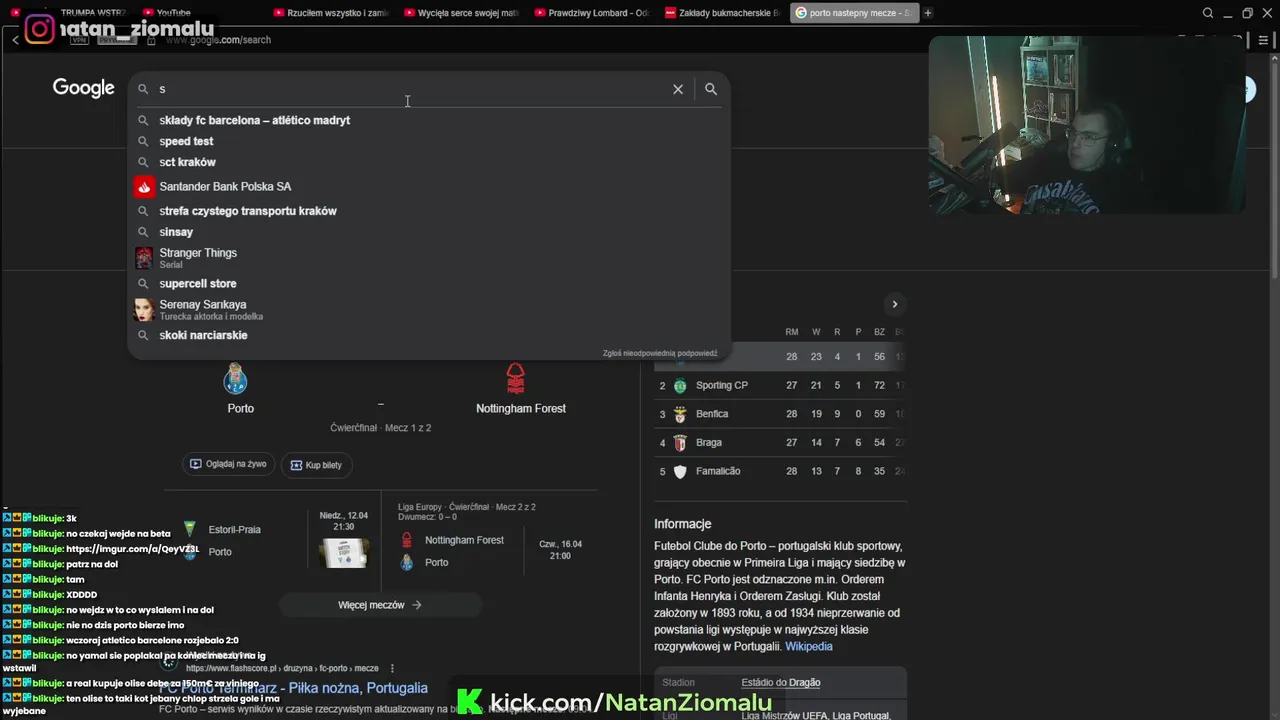Clear the search box with the X icon
This screenshot has height=720, width=1280.
point(678,89)
